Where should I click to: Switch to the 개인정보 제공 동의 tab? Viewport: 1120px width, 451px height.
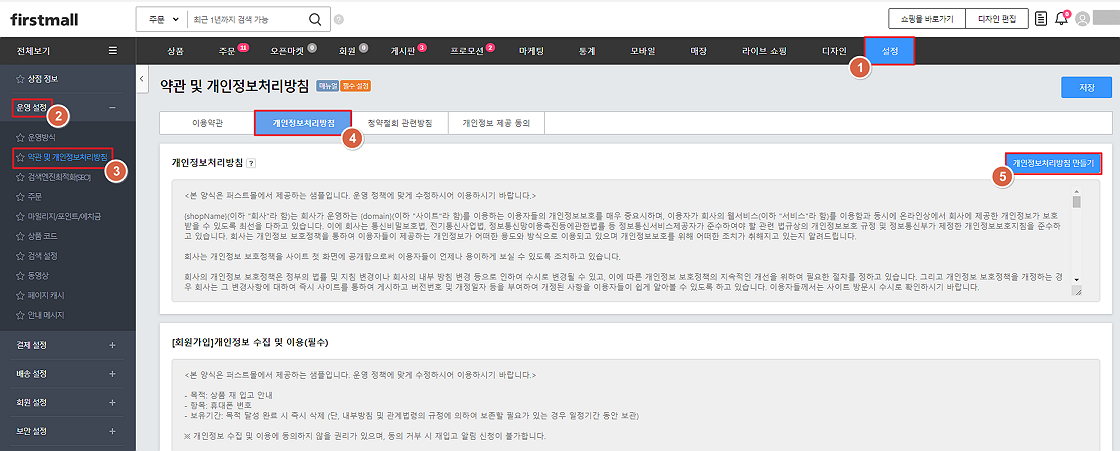(x=496, y=123)
